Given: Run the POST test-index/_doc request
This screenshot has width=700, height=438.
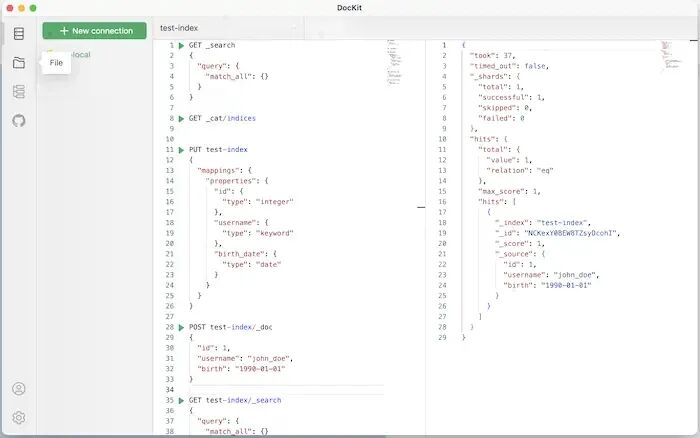Looking at the screenshot, I should pyautogui.click(x=181, y=328).
